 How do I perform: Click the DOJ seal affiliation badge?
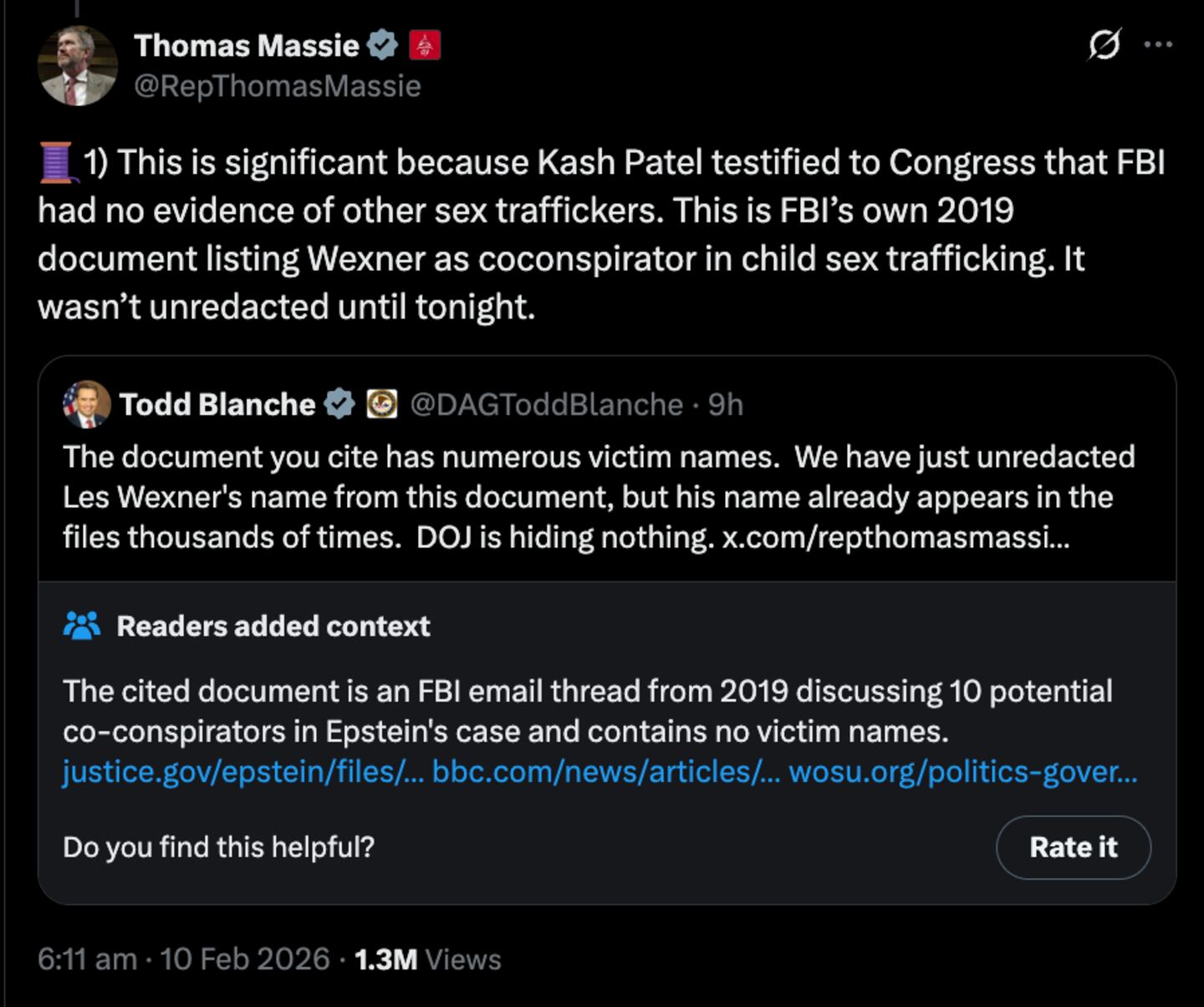coord(382,404)
